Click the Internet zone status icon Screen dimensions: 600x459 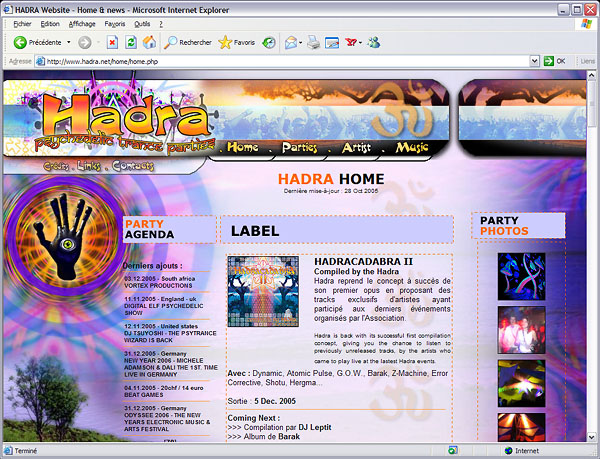pyautogui.click(x=509, y=451)
